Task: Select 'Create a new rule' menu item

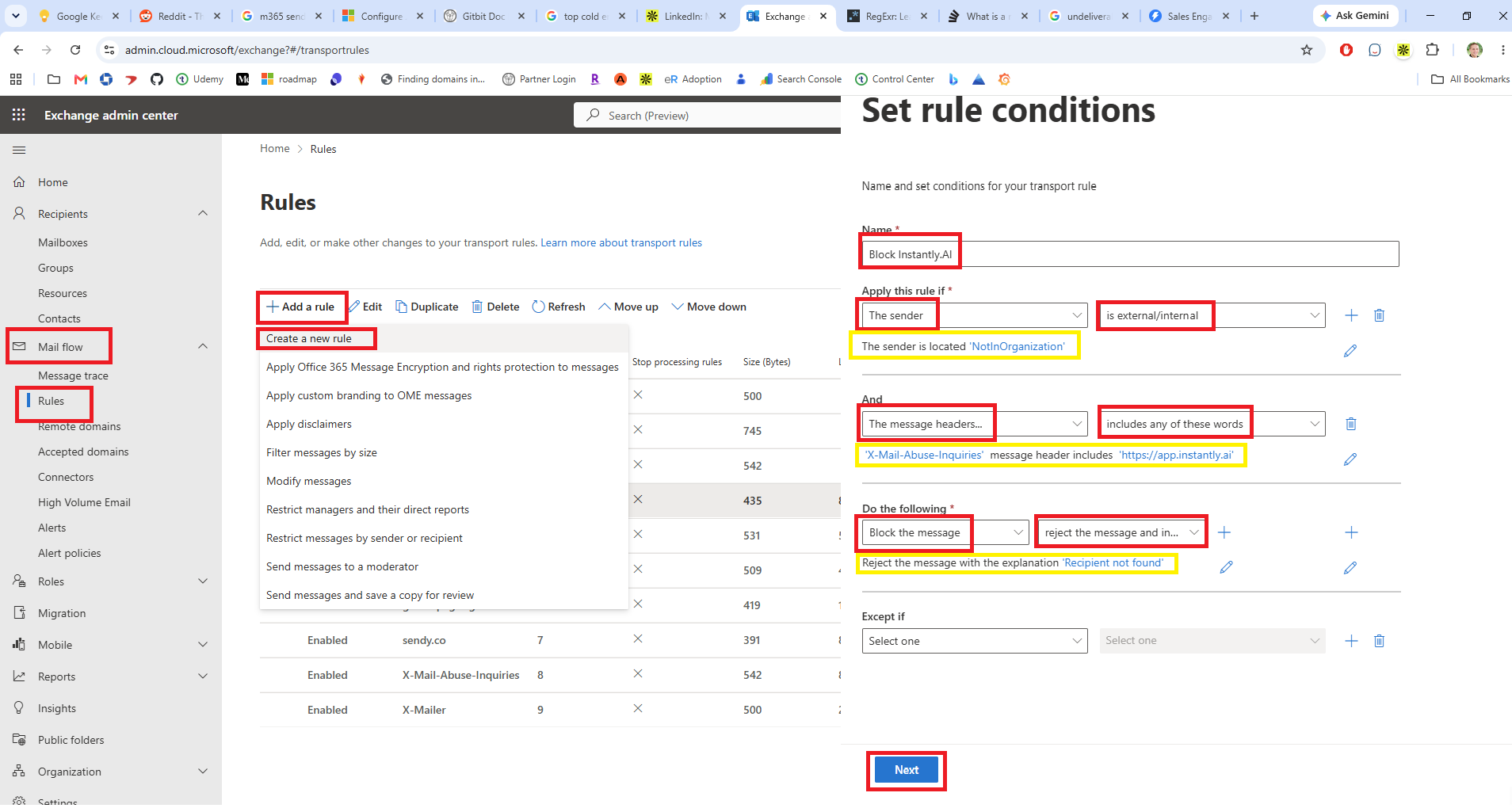Action: pyautogui.click(x=444, y=338)
